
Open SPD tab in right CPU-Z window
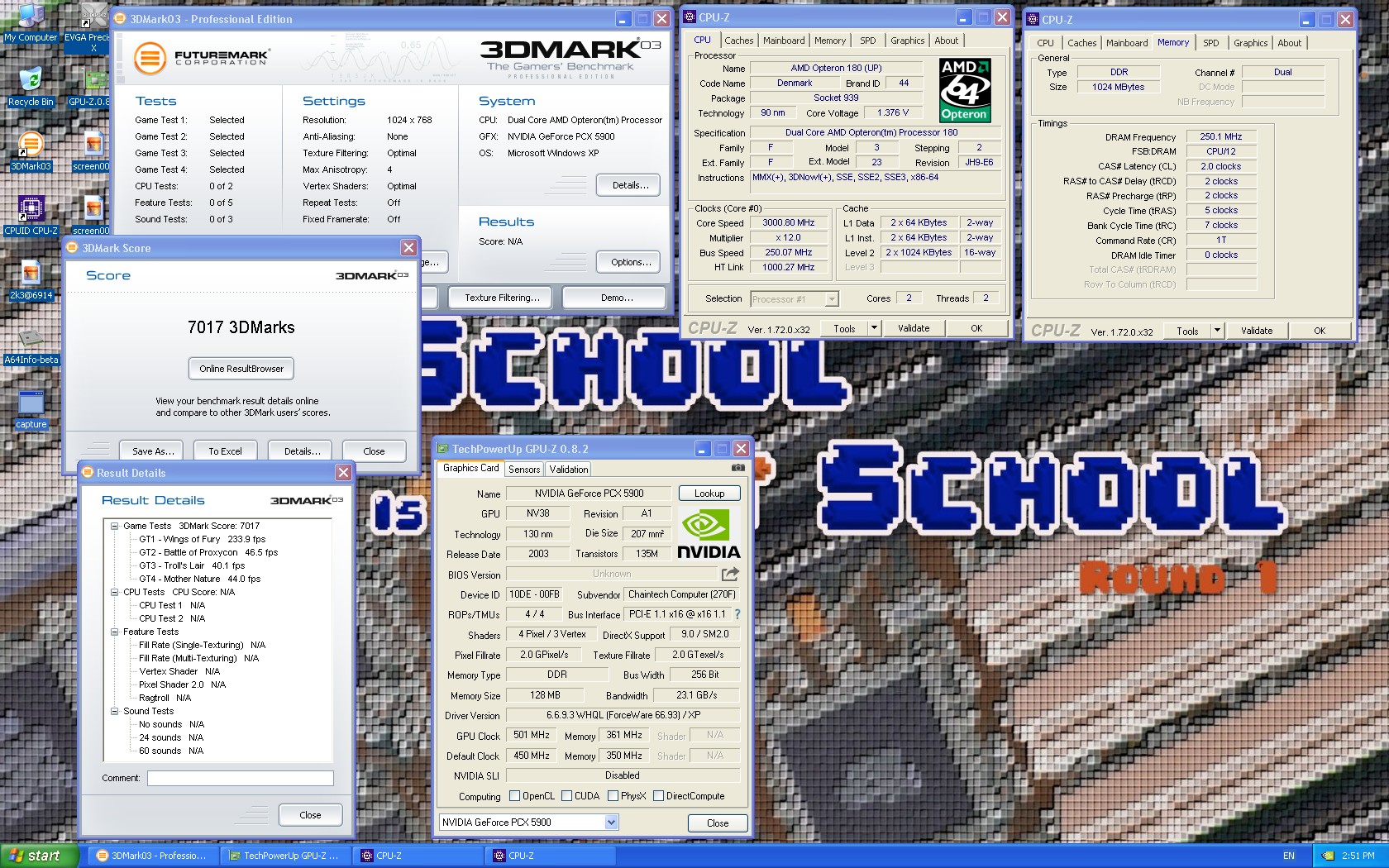(x=1211, y=43)
